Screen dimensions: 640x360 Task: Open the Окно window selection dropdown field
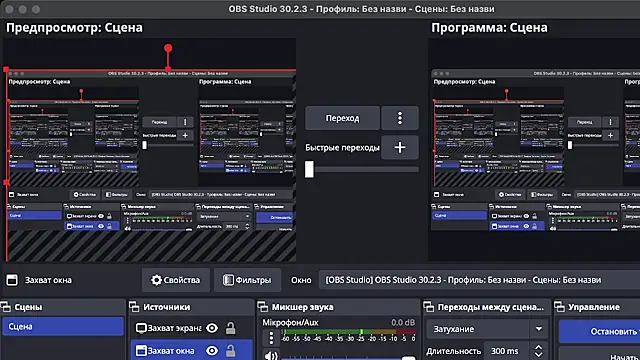479,280
